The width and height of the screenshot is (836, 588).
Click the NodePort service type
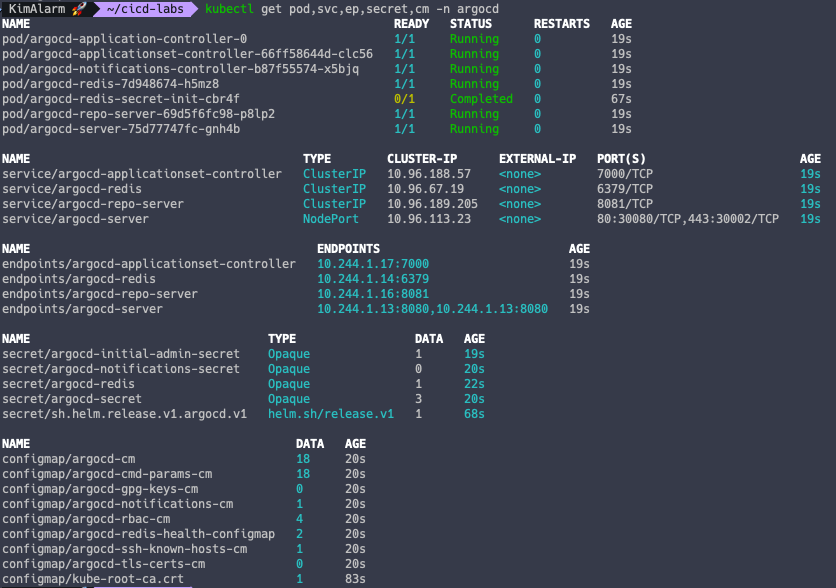click(331, 219)
